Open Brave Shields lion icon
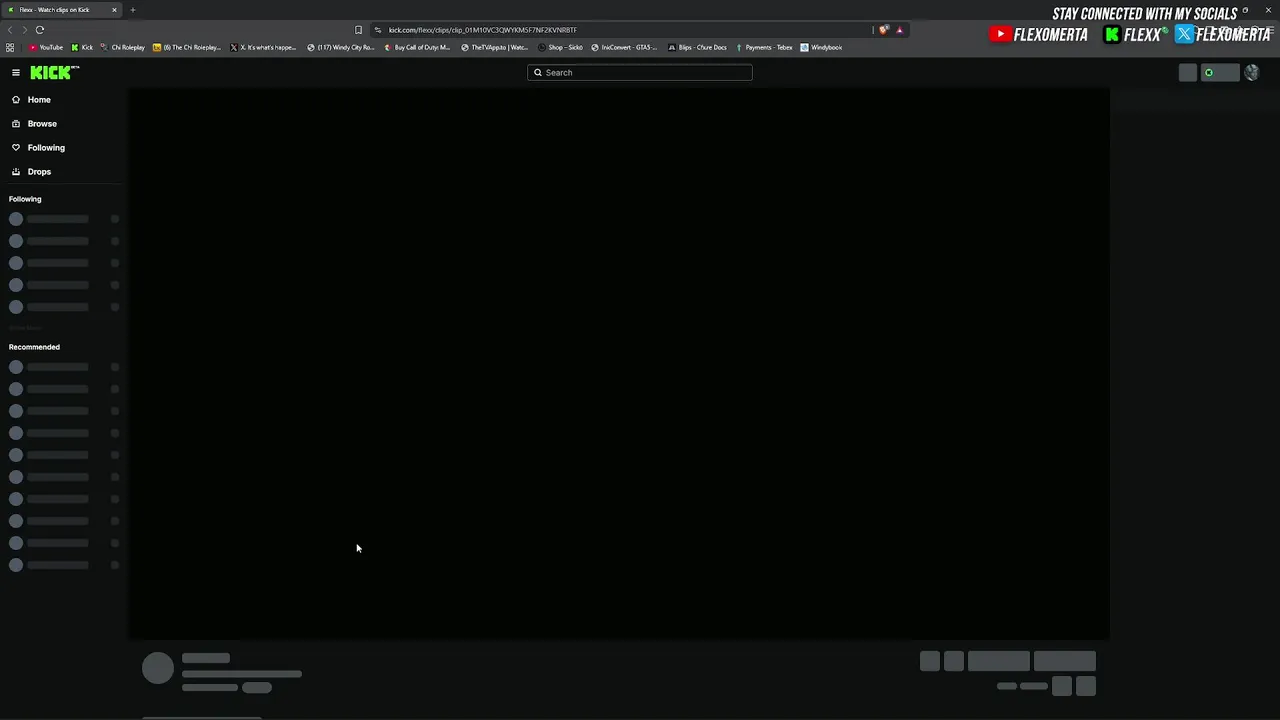 click(884, 30)
